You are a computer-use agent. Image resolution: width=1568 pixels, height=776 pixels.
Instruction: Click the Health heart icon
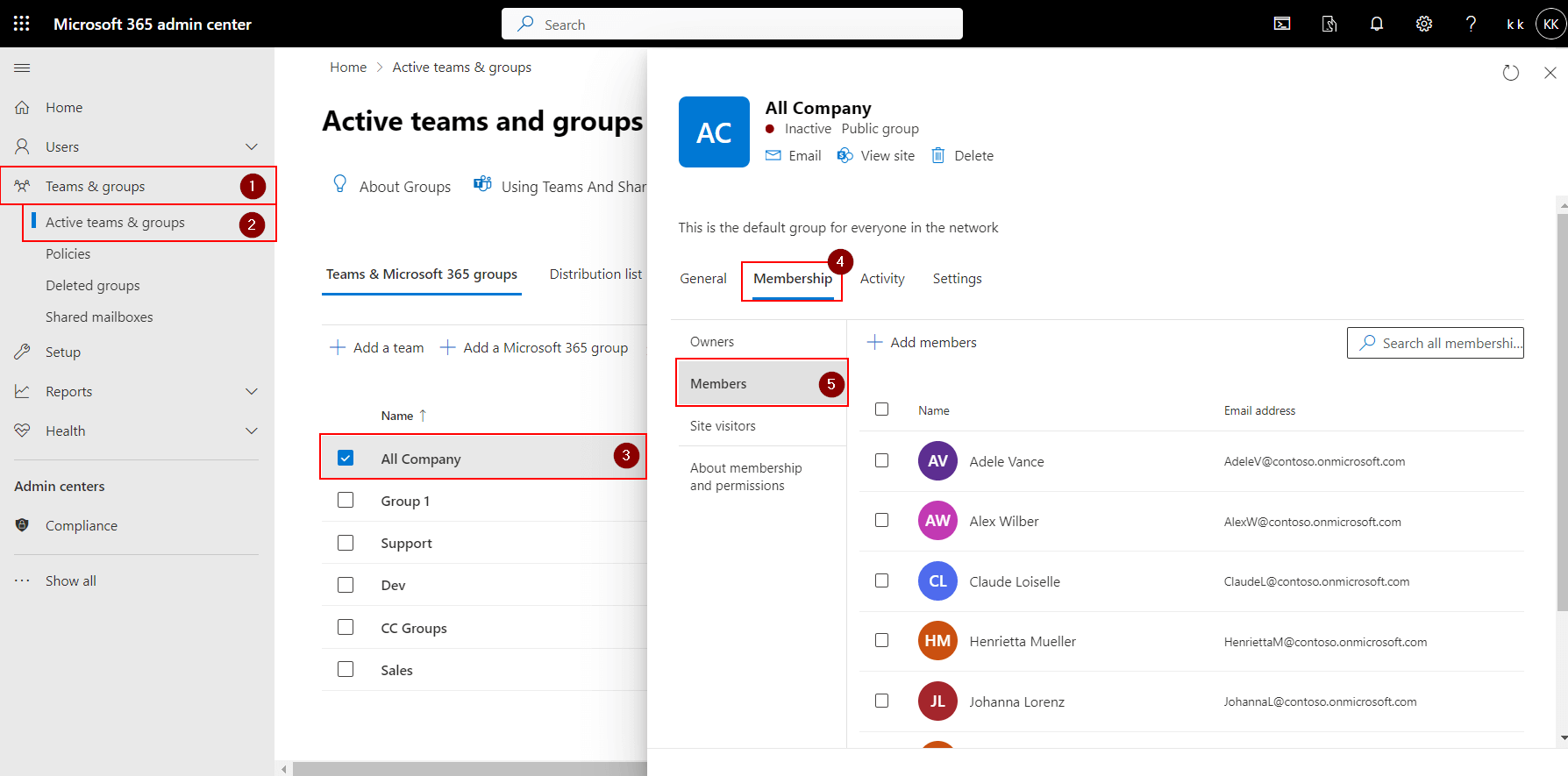click(23, 431)
